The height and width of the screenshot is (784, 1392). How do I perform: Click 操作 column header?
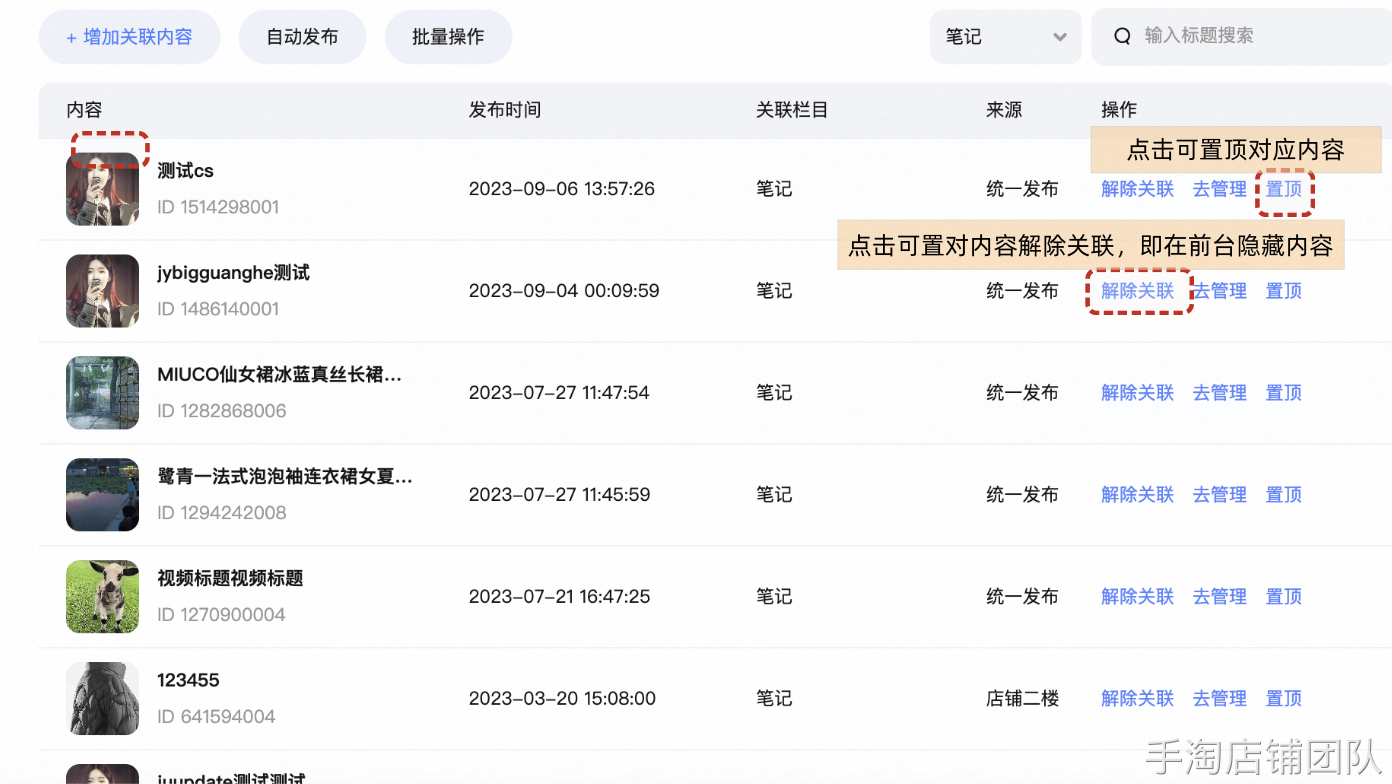tap(1119, 110)
